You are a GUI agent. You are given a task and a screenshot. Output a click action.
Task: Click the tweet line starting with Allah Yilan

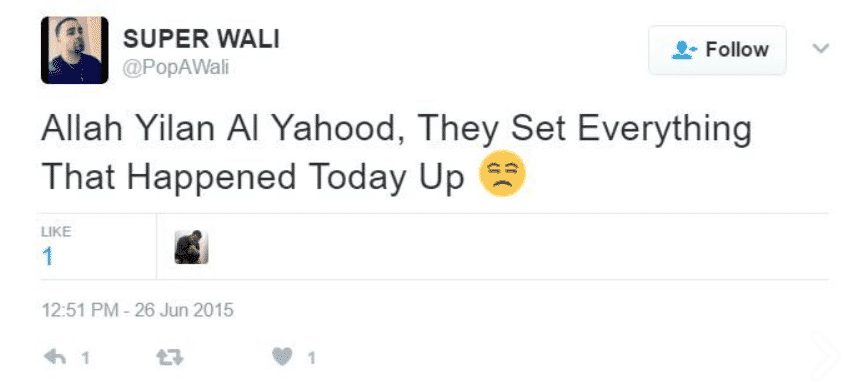(x=396, y=129)
